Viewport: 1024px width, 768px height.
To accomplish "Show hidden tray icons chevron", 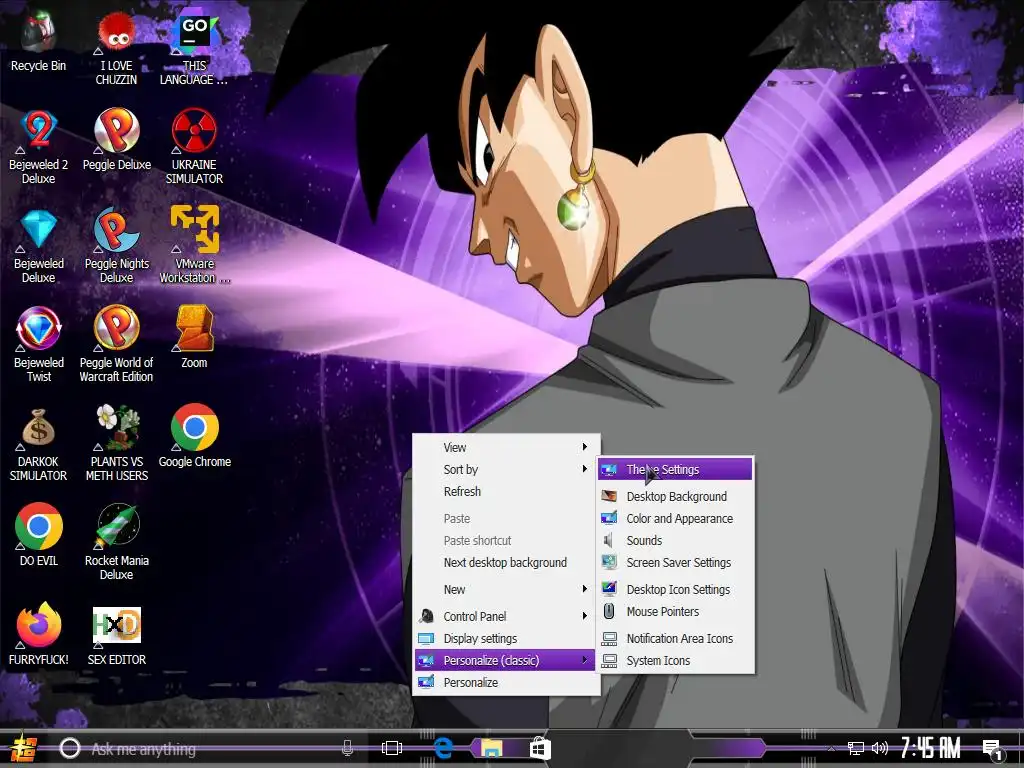I will tap(831, 748).
